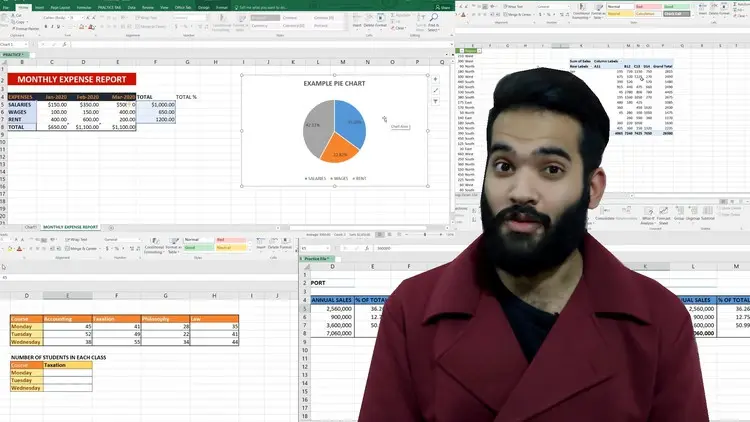The width and height of the screenshot is (750, 422).
Task: Toggle Bold formatting in top-left Excel ribbon
Action: click(x=46, y=27)
